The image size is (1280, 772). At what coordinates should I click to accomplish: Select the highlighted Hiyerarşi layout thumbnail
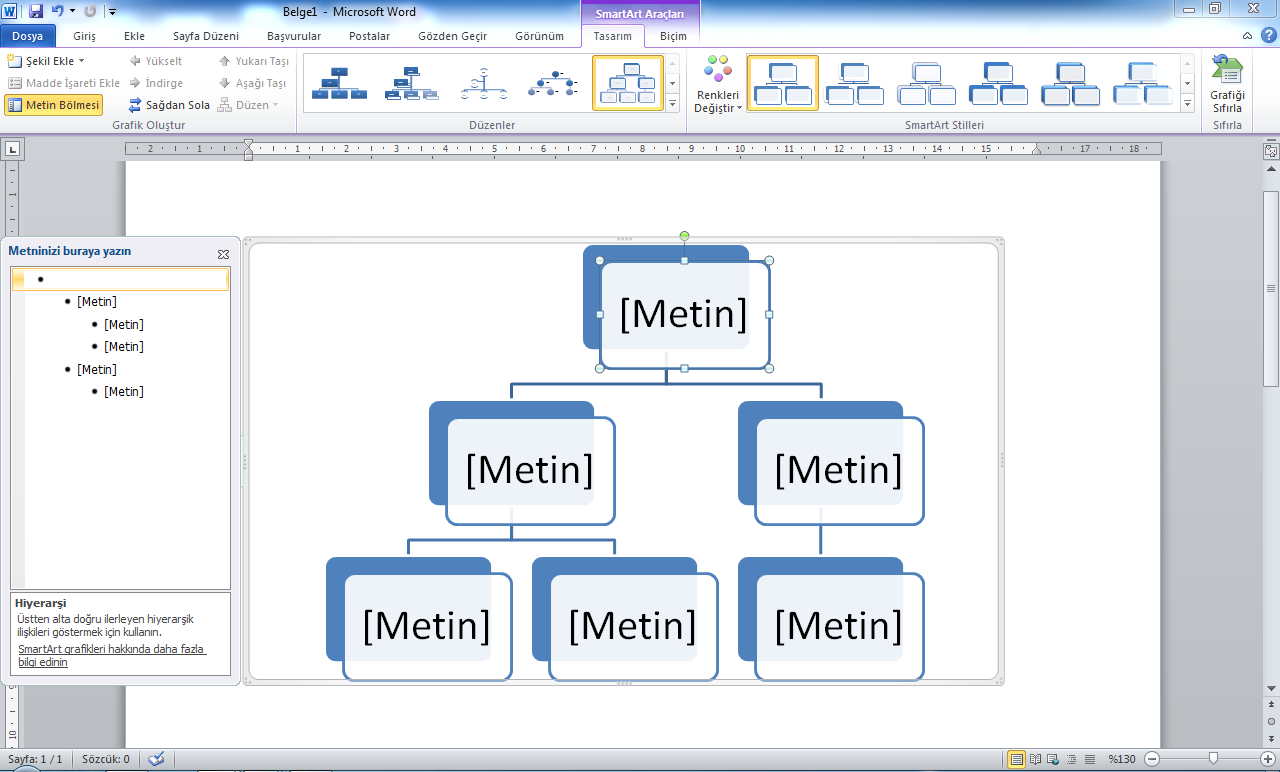click(627, 83)
